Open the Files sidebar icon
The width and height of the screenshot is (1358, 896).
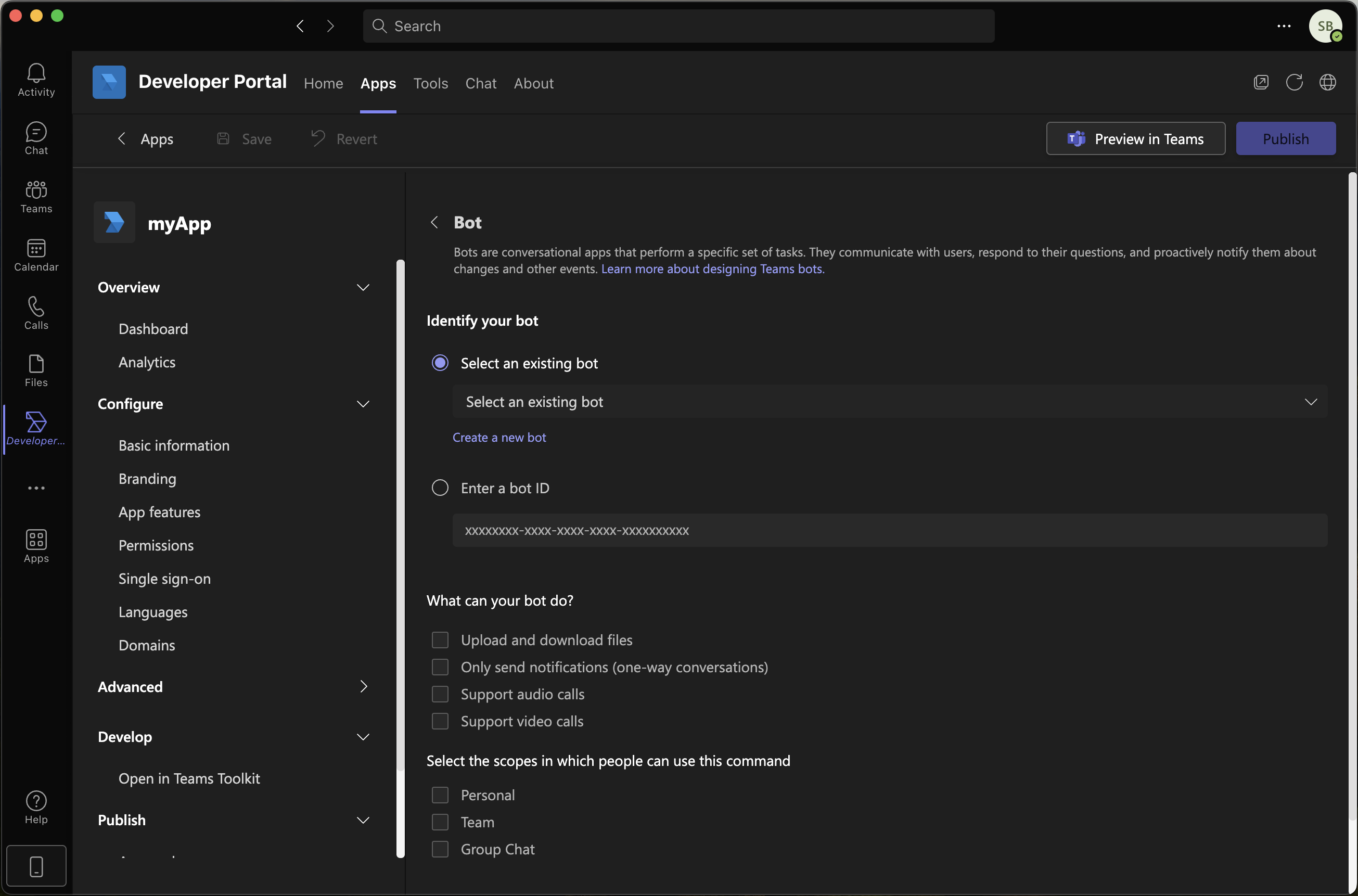click(36, 370)
